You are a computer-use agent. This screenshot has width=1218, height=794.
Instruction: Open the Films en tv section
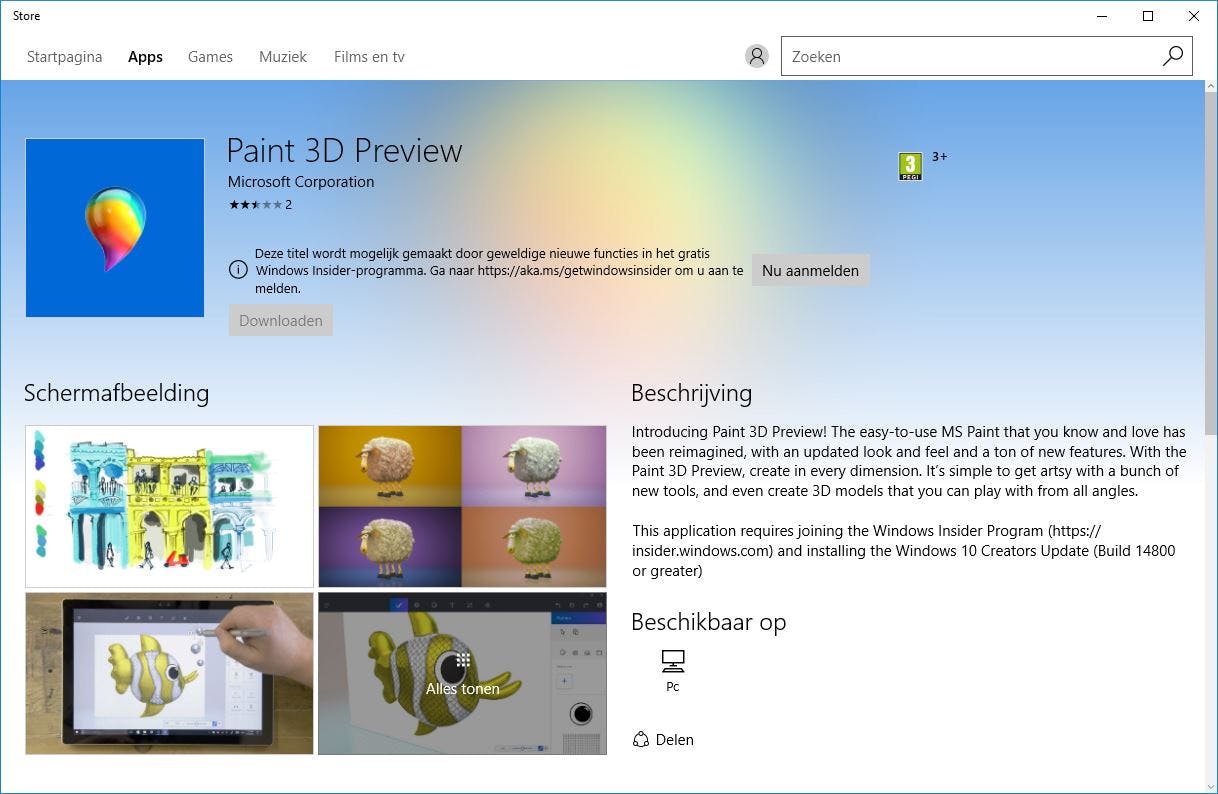click(368, 57)
